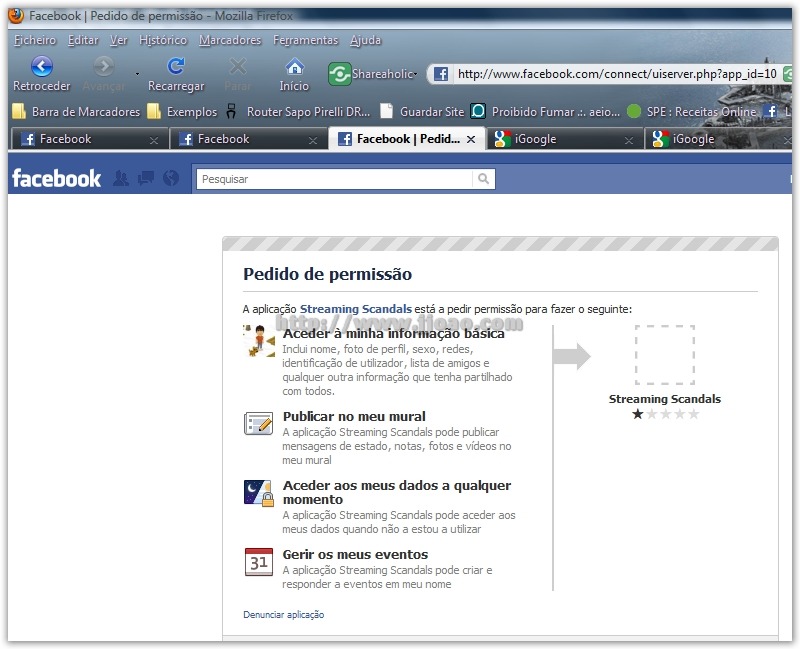Open Router Sapo Pirelli bookmark
800x649 pixels.
[x=298, y=111]
